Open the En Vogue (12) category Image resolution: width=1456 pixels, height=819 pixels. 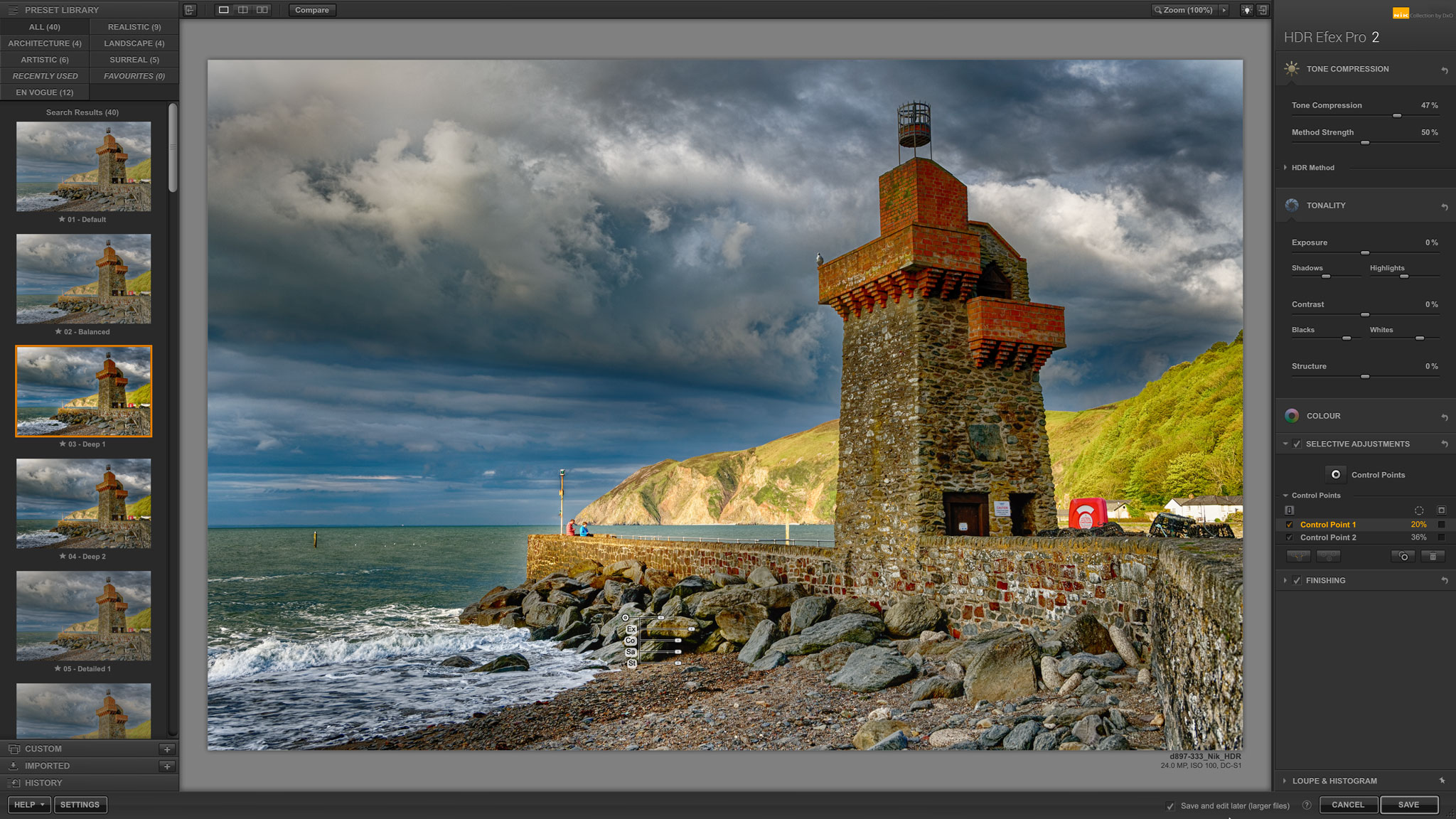point(45,92)
